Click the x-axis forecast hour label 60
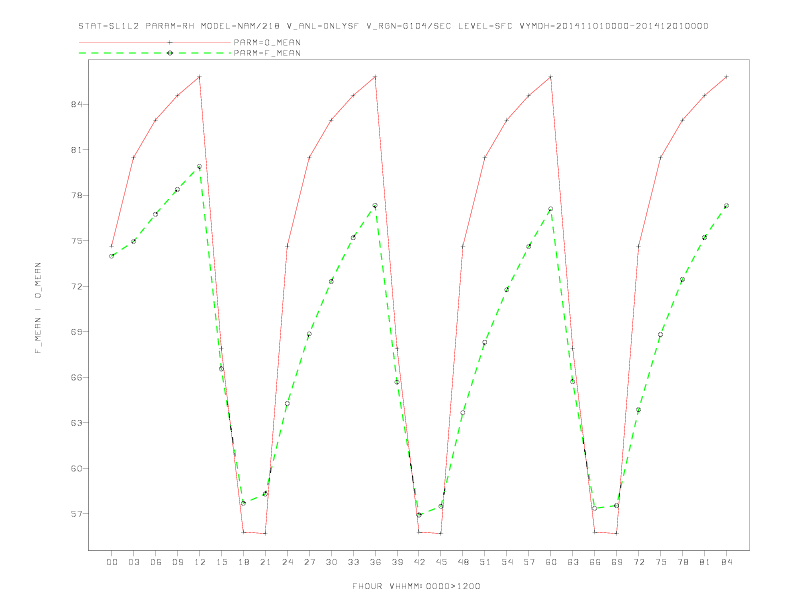Viewport: 792px width, 612px height. pyautogui.click(x=551, y=562)
